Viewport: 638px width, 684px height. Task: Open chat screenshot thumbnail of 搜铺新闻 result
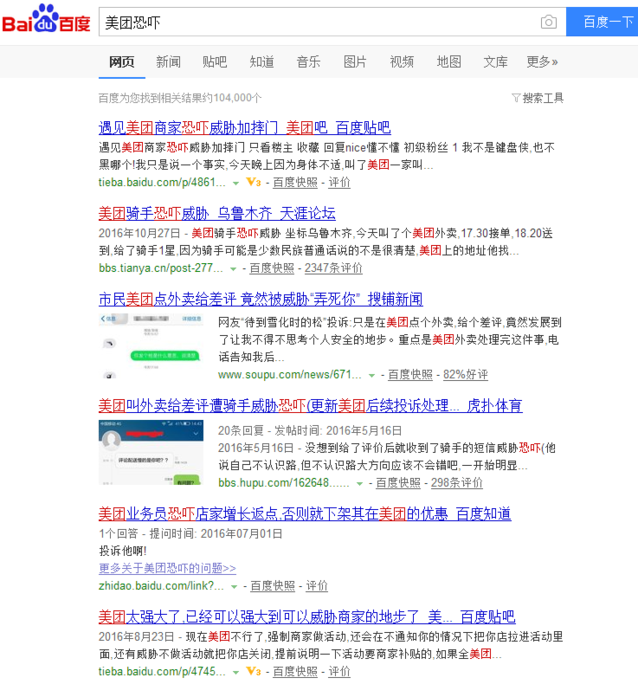pyautogui.click(x=151, y=346)
